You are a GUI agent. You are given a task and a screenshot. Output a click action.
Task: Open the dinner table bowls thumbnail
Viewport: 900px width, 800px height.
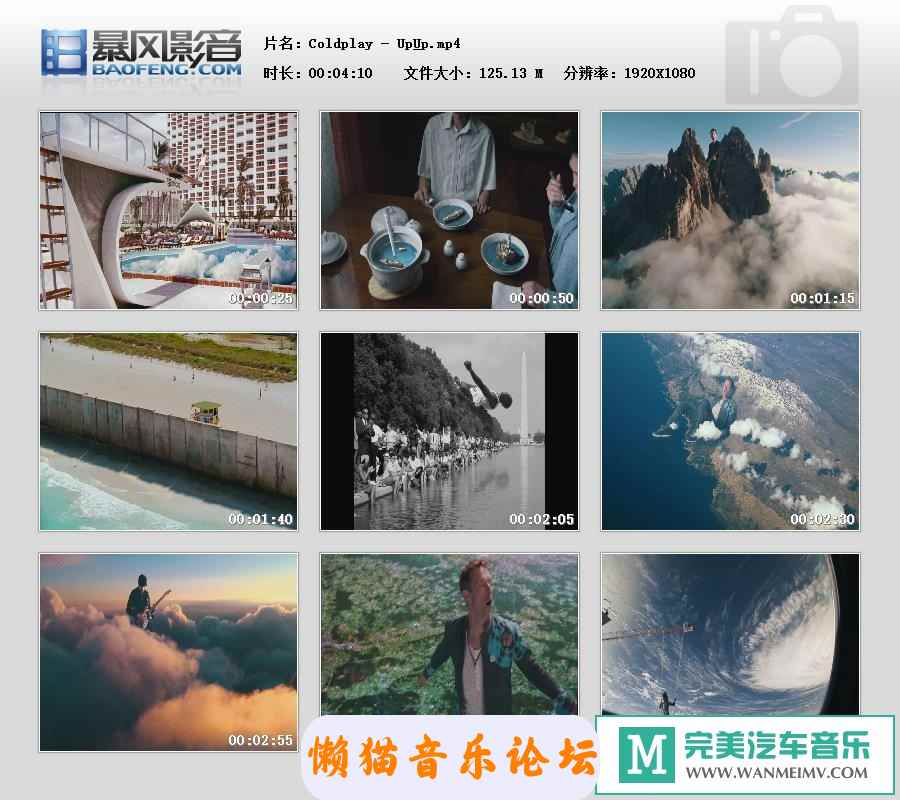(449, 210)
